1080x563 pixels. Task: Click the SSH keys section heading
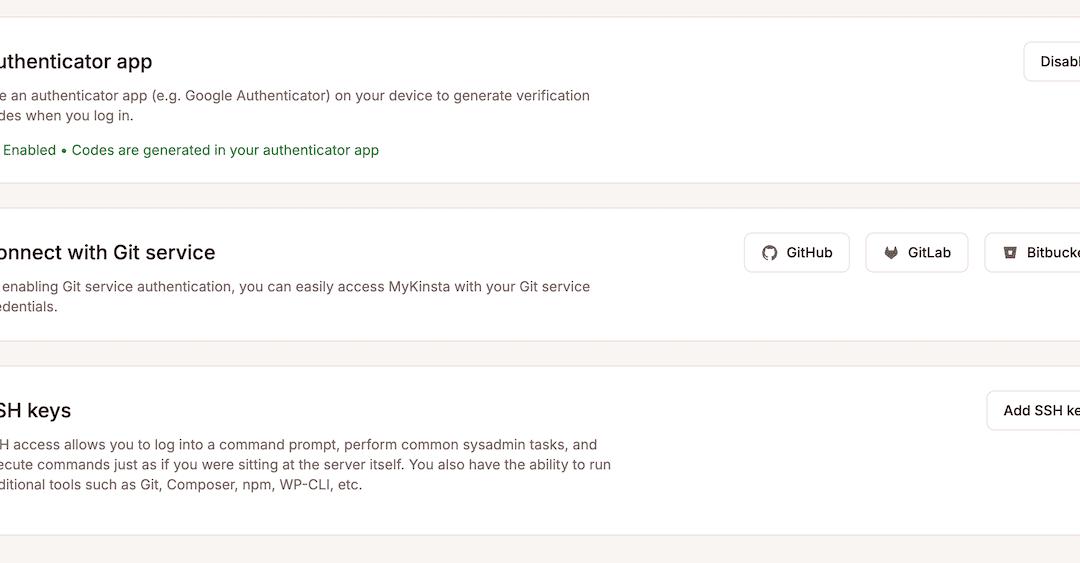point(36,411)
